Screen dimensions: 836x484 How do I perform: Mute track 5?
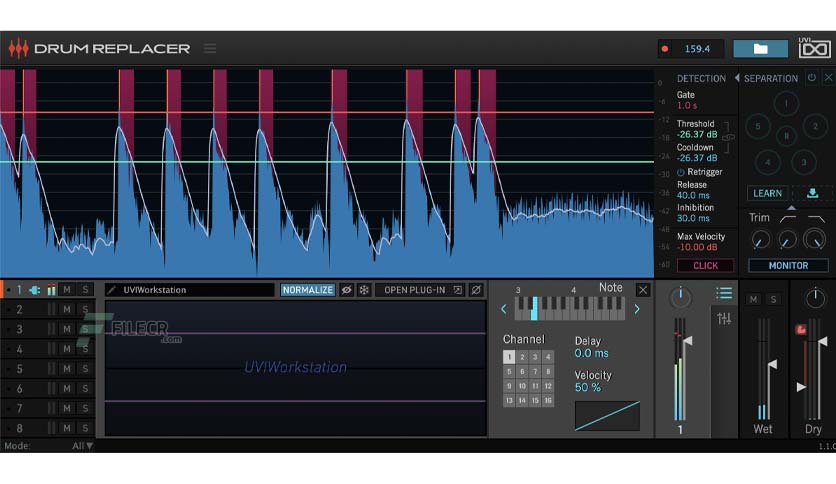point(67,369)
